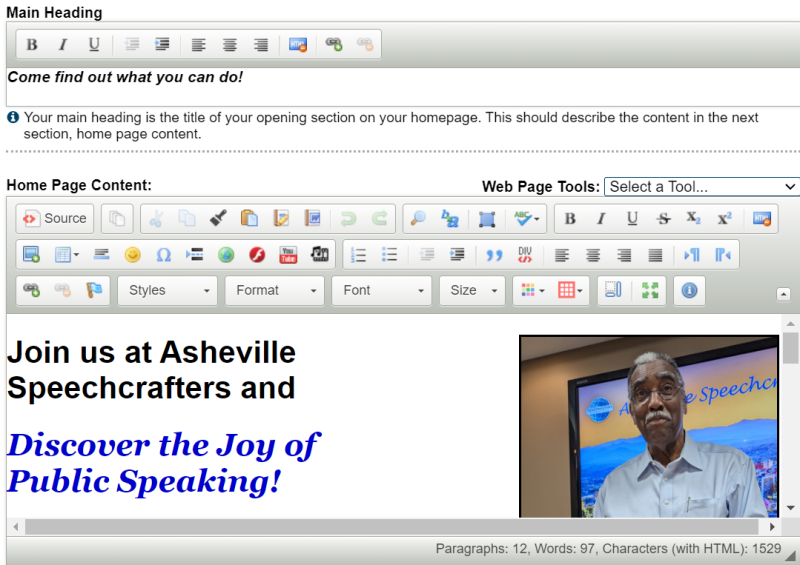Open the Insert Table dropdown
This screenshot has height=565, width=800.
click(66, 254)
